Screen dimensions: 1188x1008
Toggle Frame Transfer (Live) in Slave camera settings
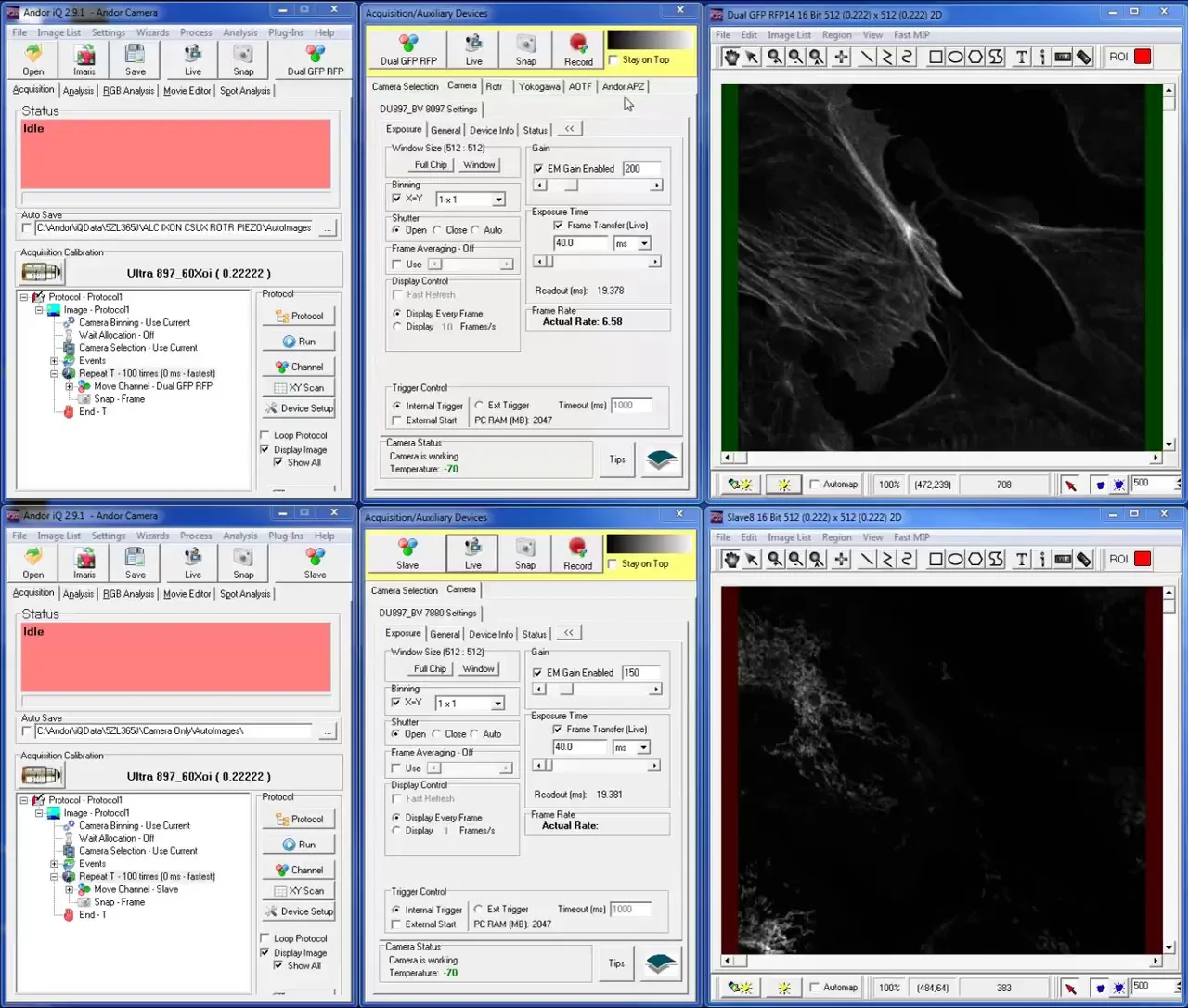click(x=557, y=730)
